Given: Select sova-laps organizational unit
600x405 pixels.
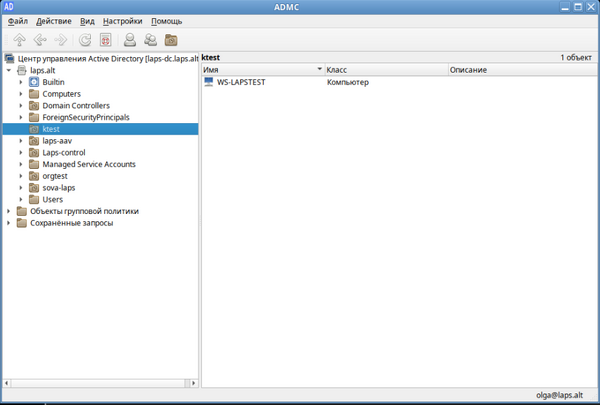Looking at the screenshot, I should point(59,188).
